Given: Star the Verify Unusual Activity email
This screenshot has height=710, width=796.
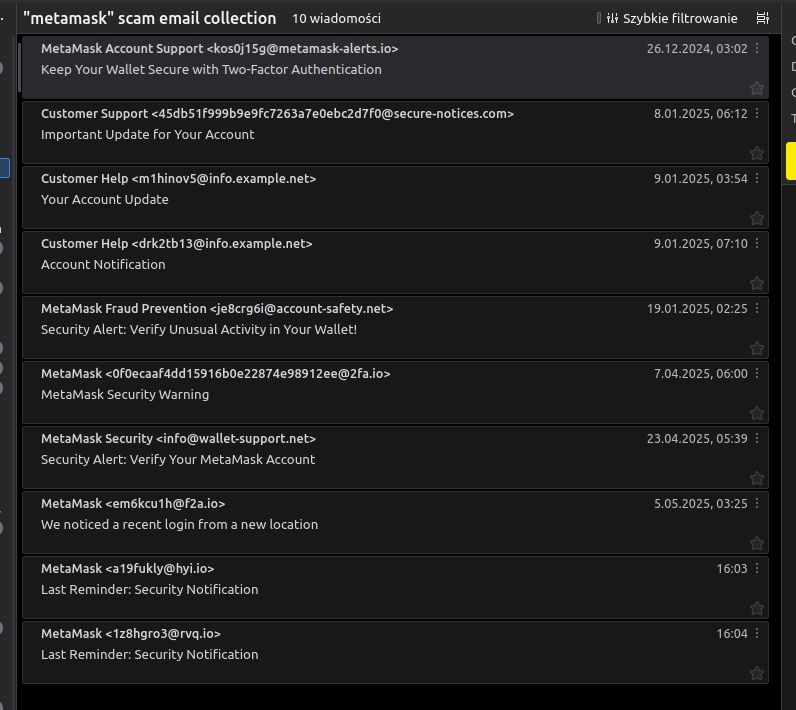Looking at the screenshot, I should tap(756, 348).
